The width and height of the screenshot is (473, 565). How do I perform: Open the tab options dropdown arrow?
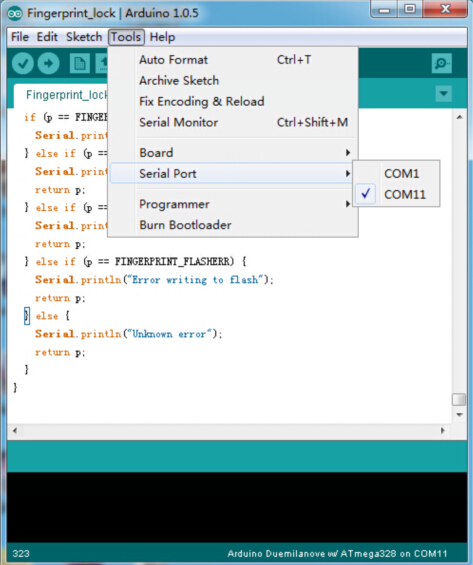443,94
